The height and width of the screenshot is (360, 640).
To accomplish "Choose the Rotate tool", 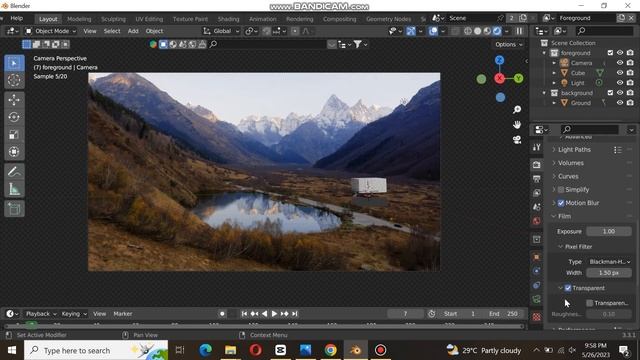I will [14, 117].
